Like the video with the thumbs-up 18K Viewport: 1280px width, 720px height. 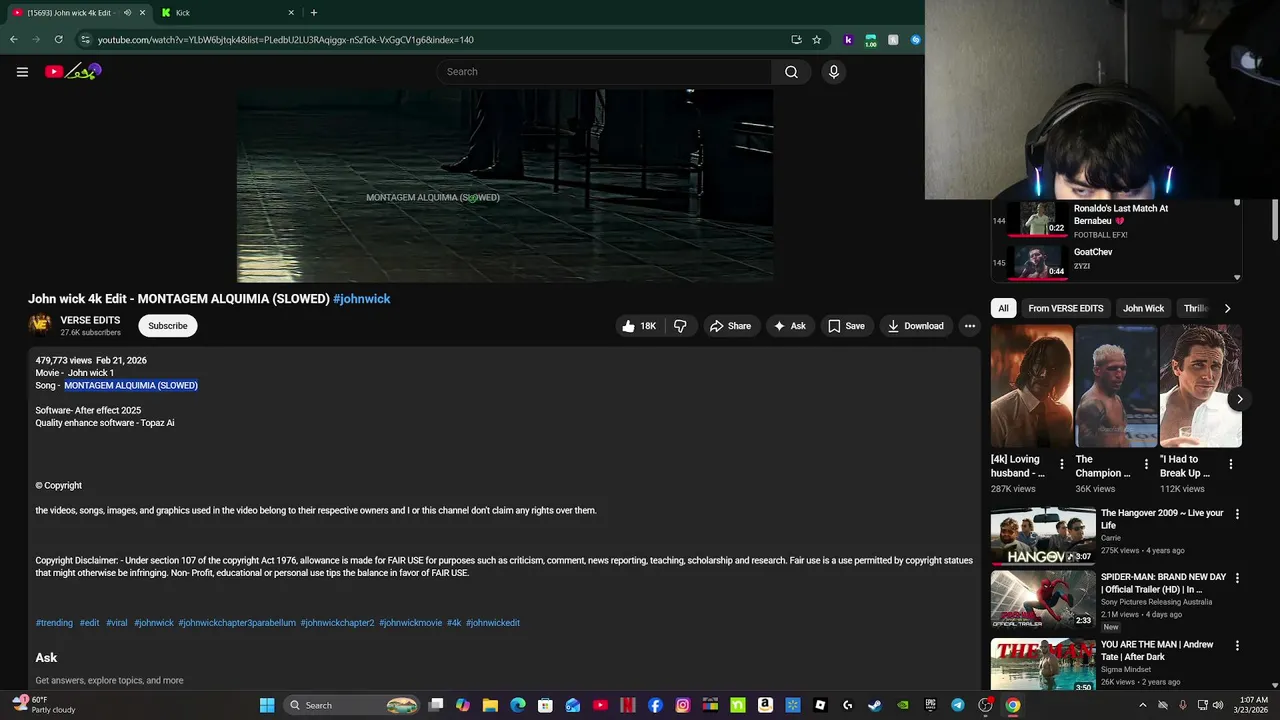pos(638,326)
